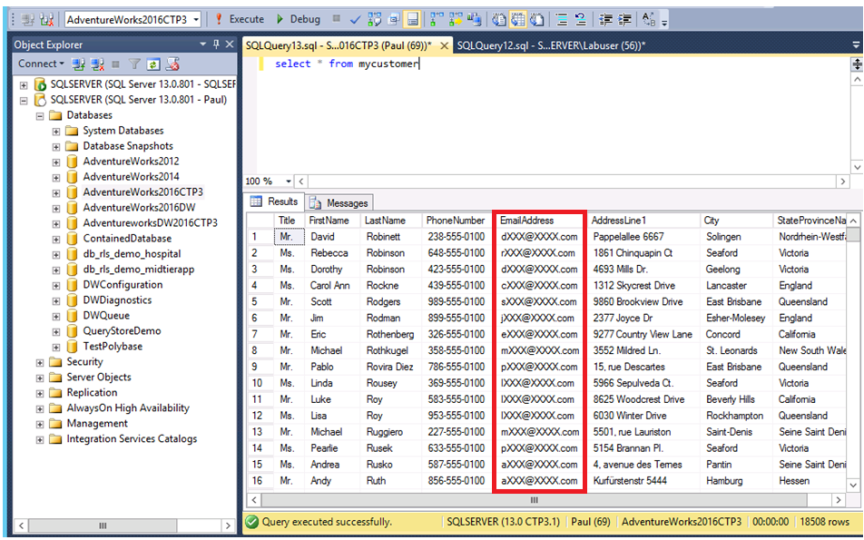The width and height of the screenshot is (864, 540).
Task: Click the Refresh icon in Object Explorer
Action: point(153,64)
